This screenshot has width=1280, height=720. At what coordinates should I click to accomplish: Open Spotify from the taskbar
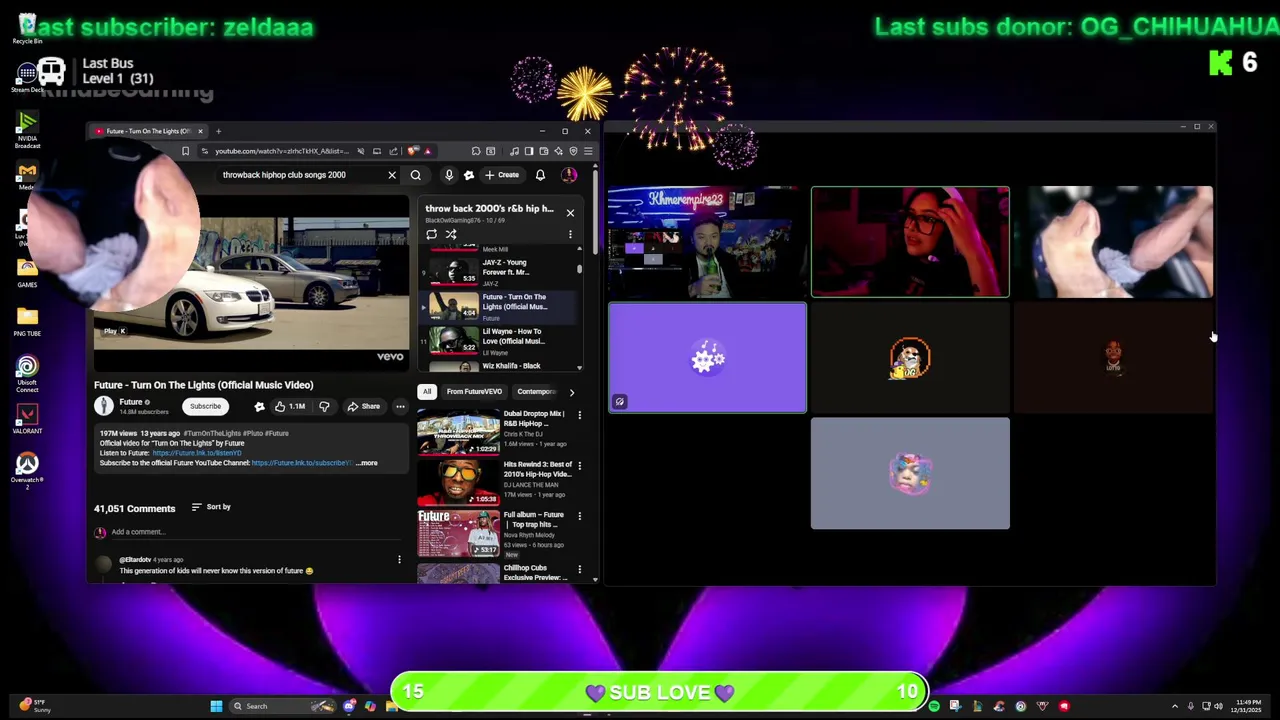pos(934,706)
